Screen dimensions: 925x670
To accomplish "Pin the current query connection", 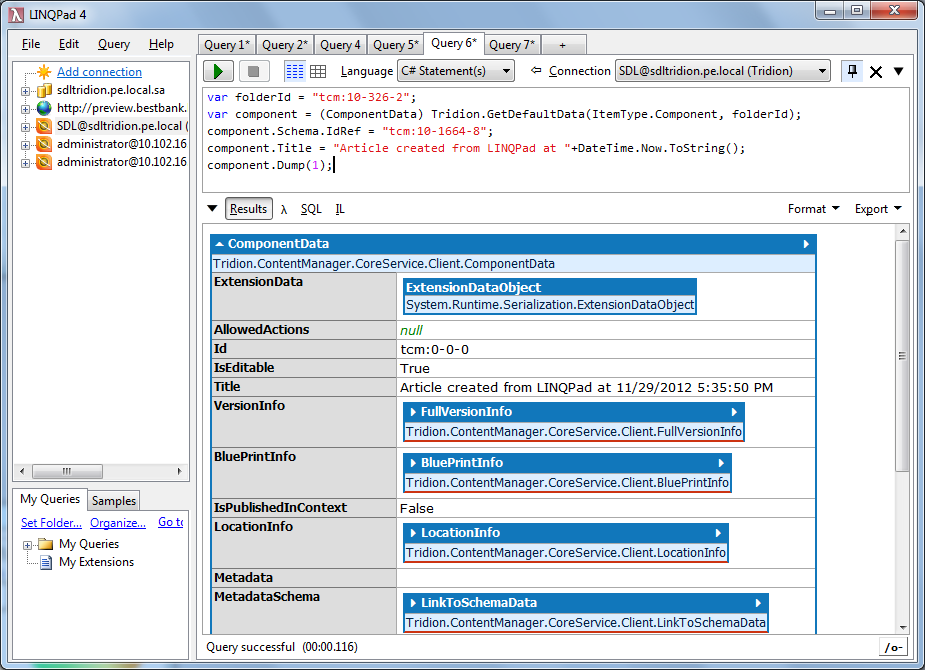I will coord(851,71).
